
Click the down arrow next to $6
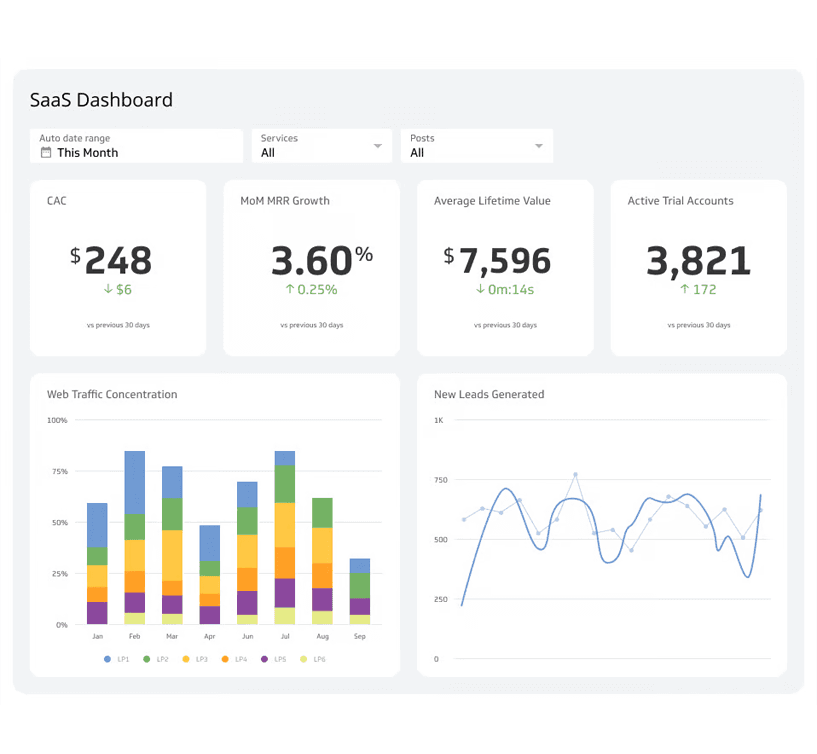[108, 290]
